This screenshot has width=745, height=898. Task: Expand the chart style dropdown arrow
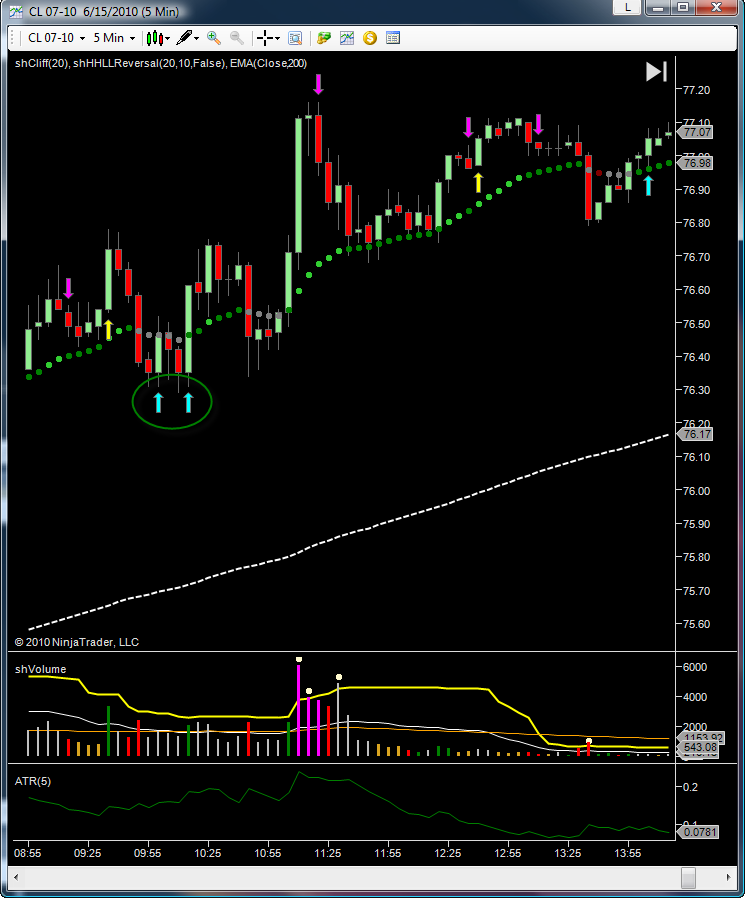point(167,38)
